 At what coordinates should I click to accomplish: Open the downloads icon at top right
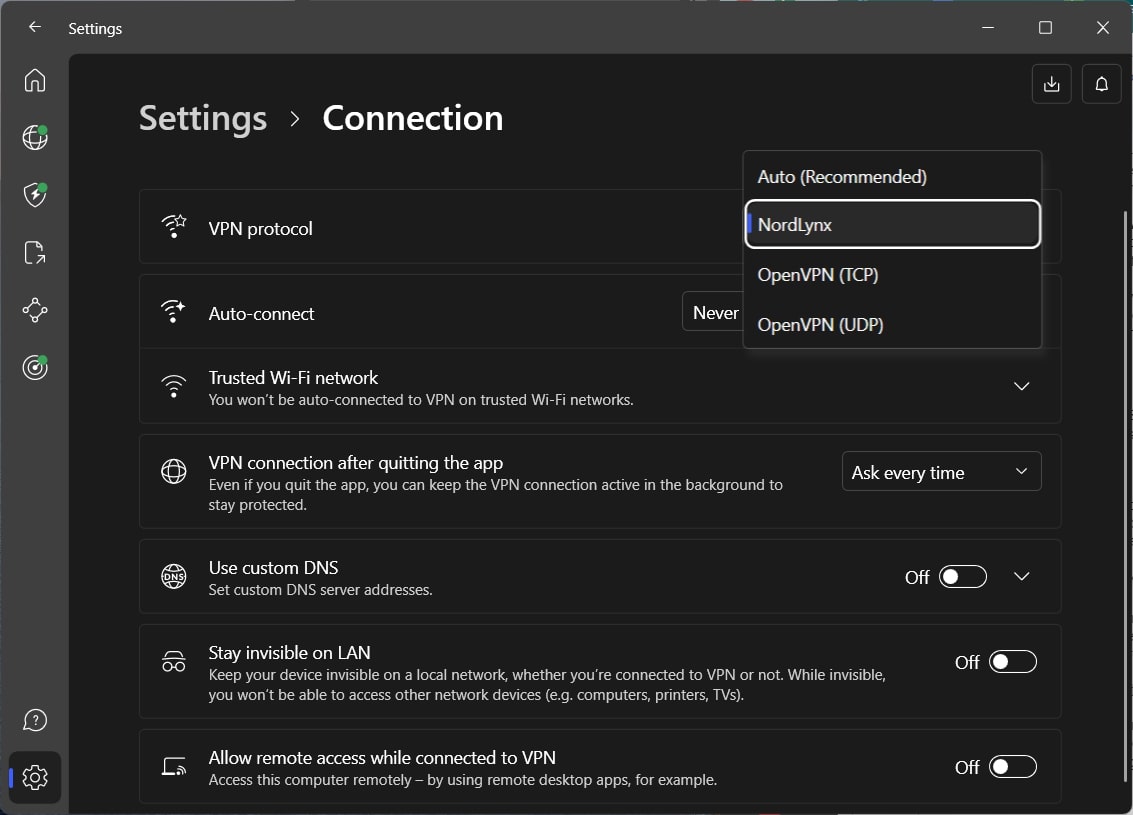click(x=1051, y=84)
